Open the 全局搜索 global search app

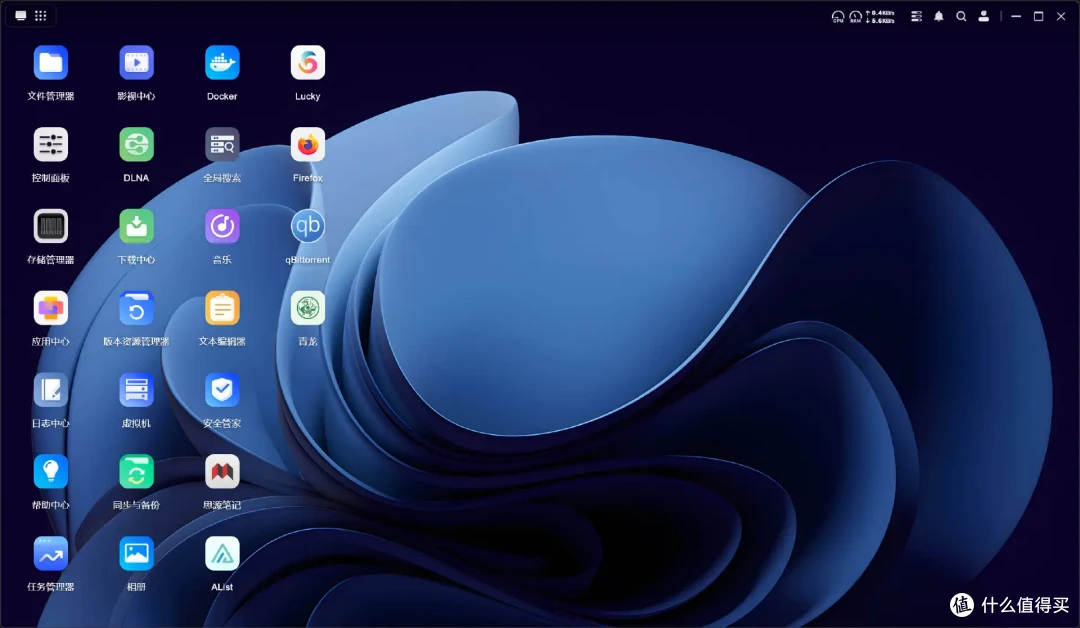(x=222, y=145)
